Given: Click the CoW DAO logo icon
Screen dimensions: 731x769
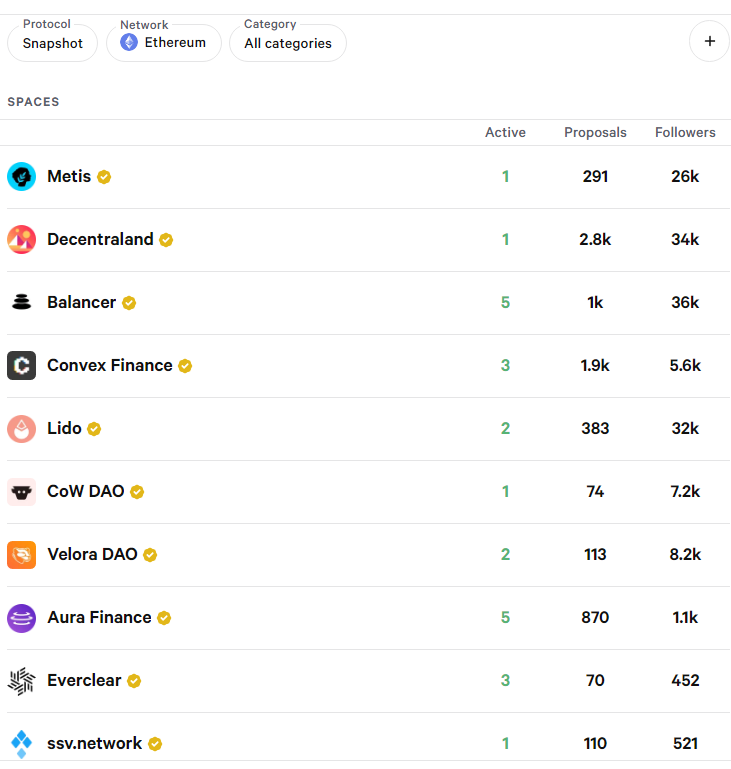Looking at the screenshot, I should [x=21, y=492].
